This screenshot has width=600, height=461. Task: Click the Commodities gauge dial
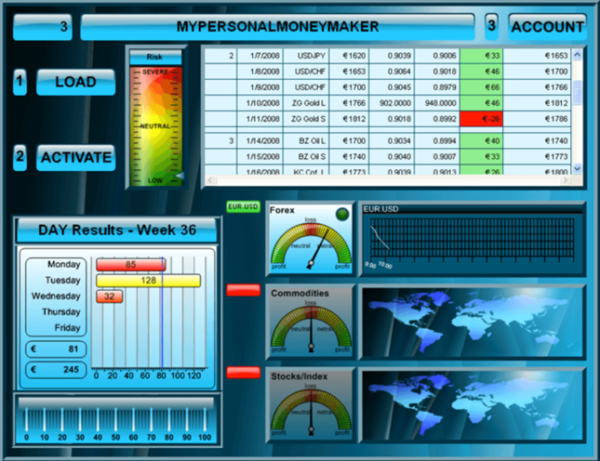(x=311, y=329)
